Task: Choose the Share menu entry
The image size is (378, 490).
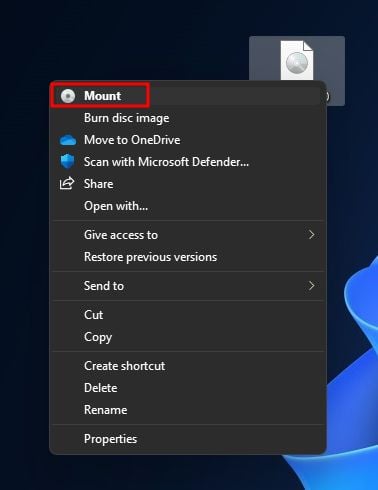Action: coord(188,184)
